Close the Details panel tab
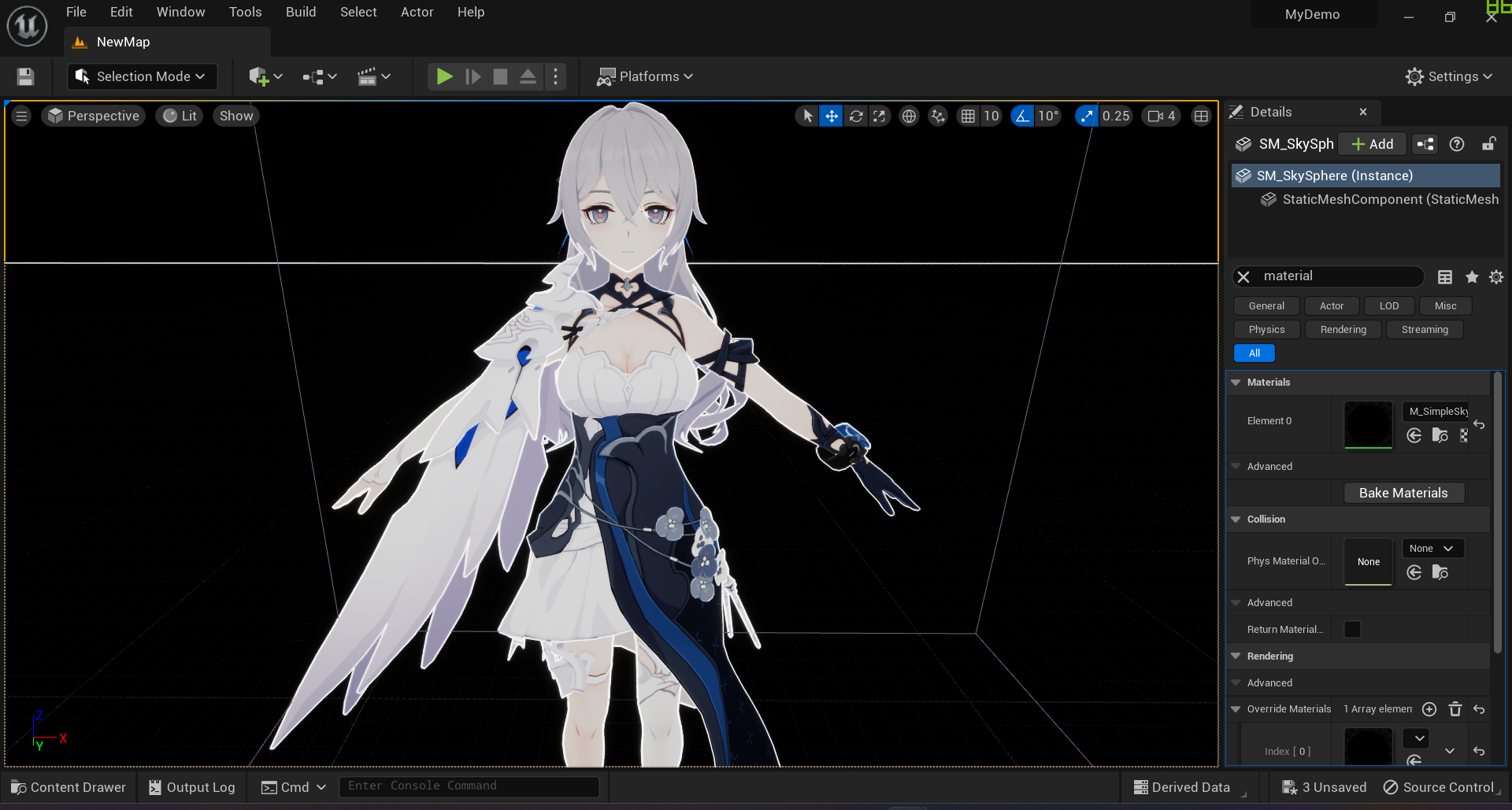The width and height of the screenshot is (1512, 810). point(1363,112)
